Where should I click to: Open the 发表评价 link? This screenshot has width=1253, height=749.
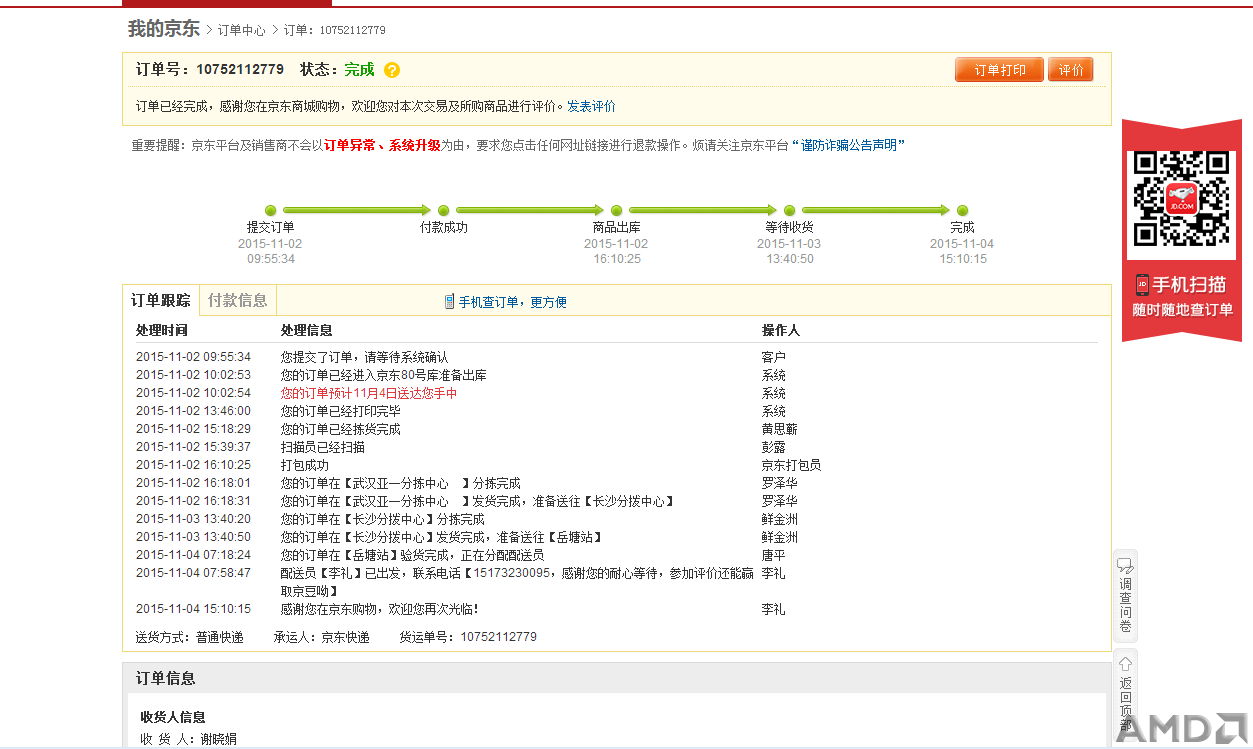[x=591, y=106]
